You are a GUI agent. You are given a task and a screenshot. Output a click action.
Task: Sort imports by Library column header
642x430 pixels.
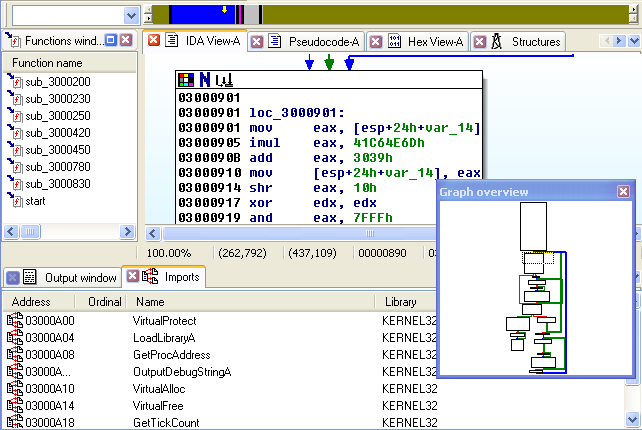(402, 301)
